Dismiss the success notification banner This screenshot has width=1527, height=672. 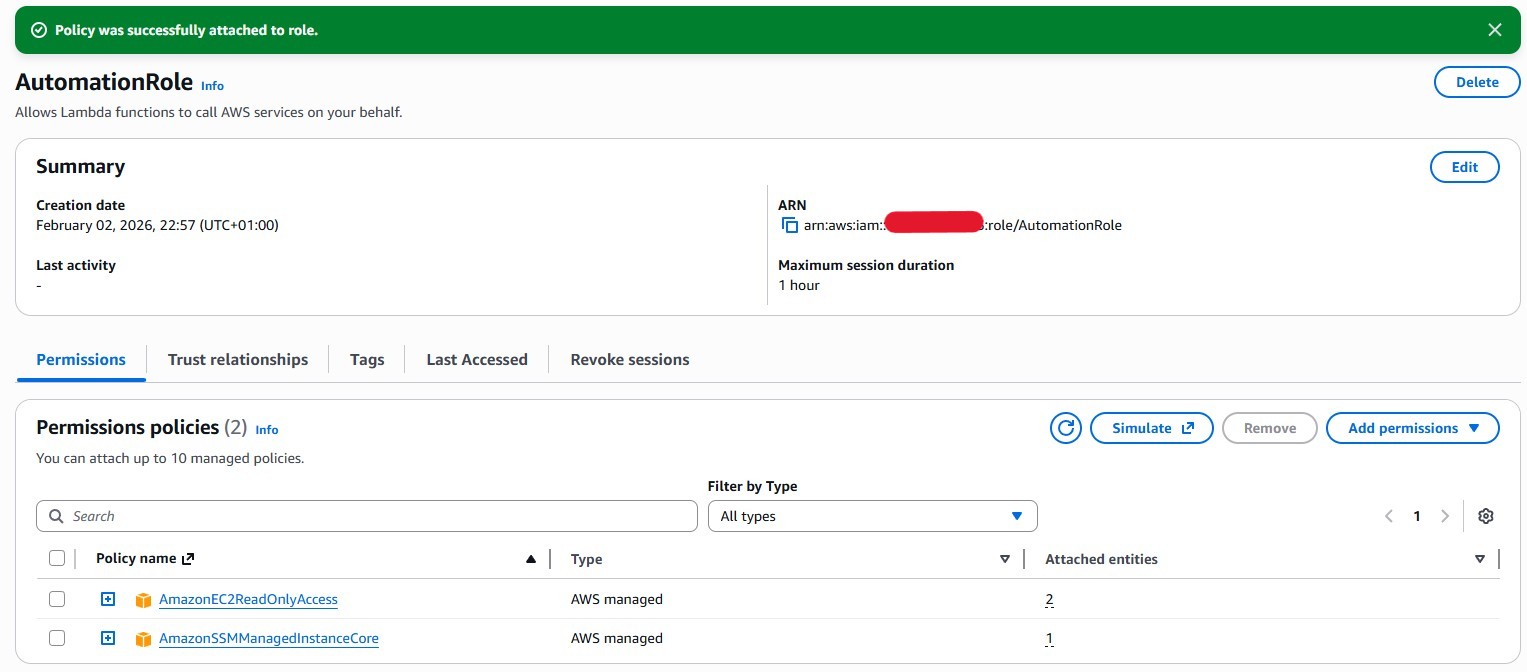coord(1495,29)
